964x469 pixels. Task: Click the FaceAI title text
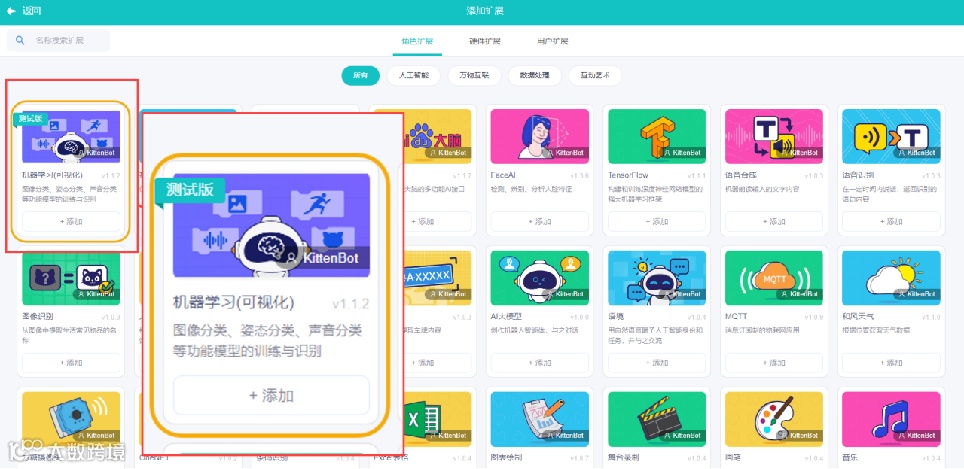coord(504,175)
